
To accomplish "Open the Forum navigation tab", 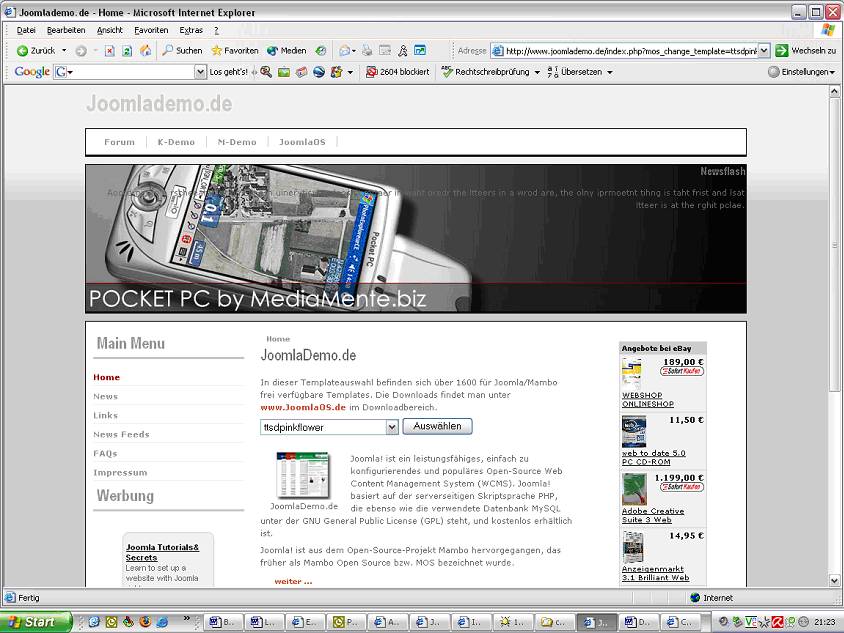I will (119, 142).
